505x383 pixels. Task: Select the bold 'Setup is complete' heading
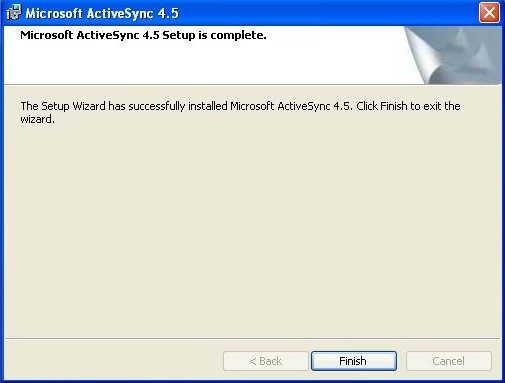(143, 35)
